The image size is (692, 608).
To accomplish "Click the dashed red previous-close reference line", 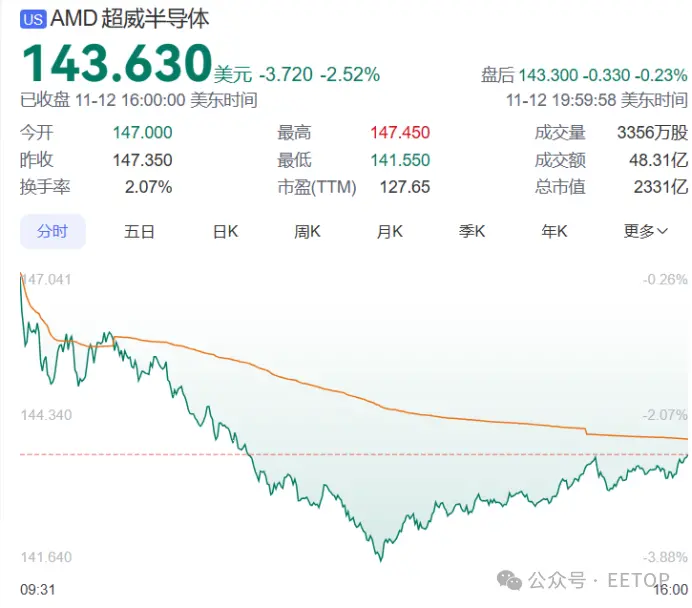I will pyautogui.click(x=353, y=454).
